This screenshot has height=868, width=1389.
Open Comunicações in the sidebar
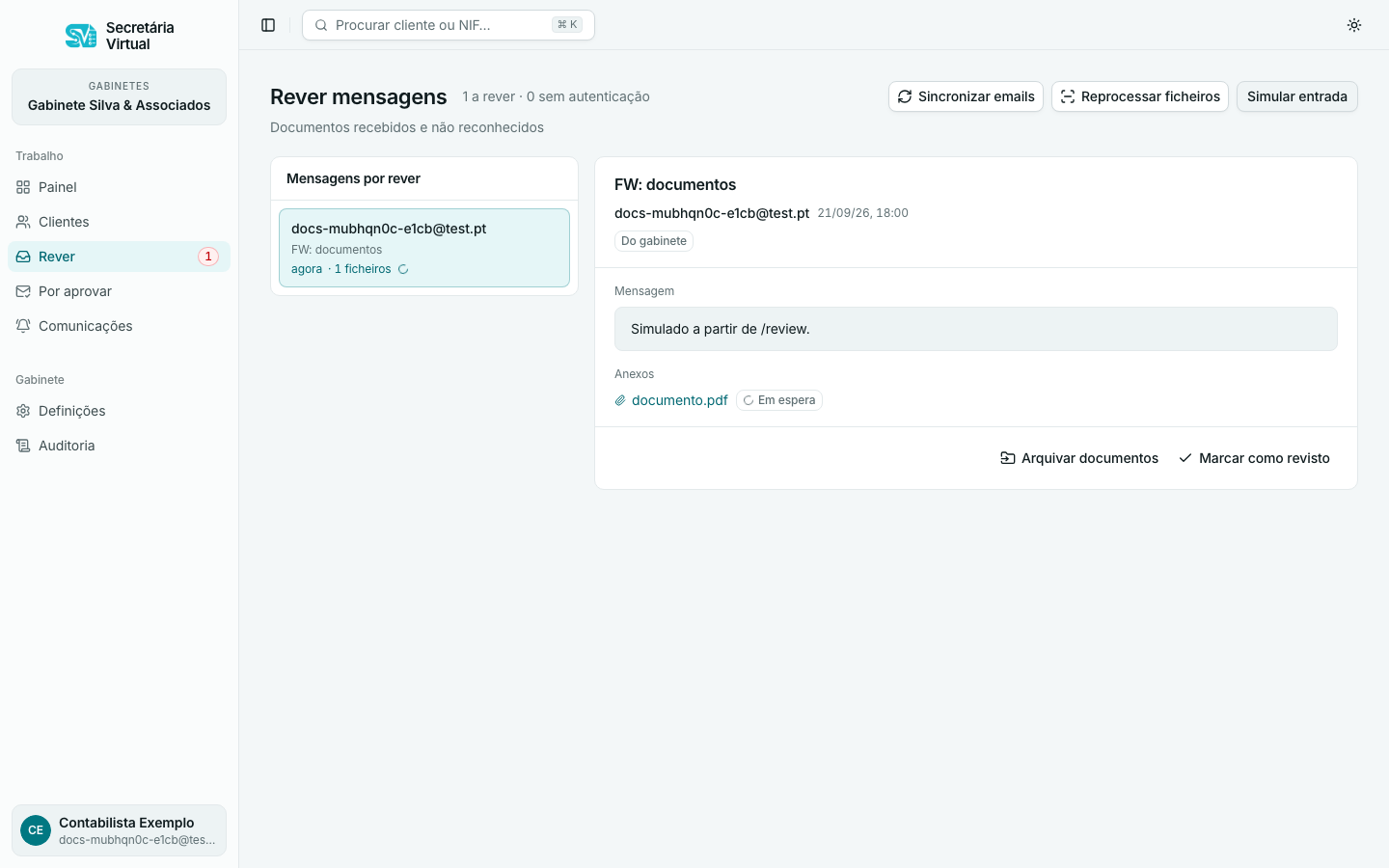click(x=119, y=326)
